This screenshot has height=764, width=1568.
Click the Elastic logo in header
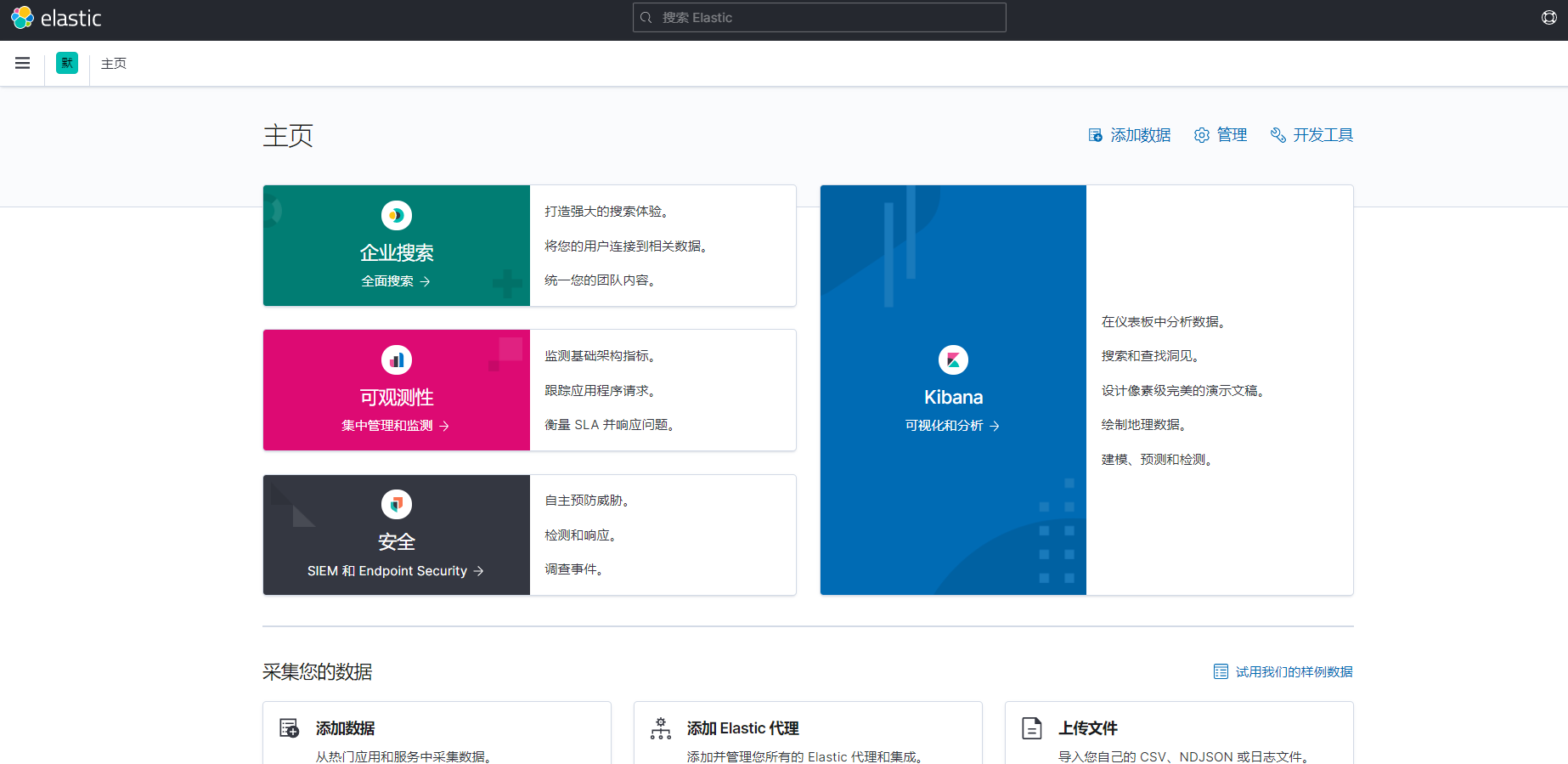point(56,18)
